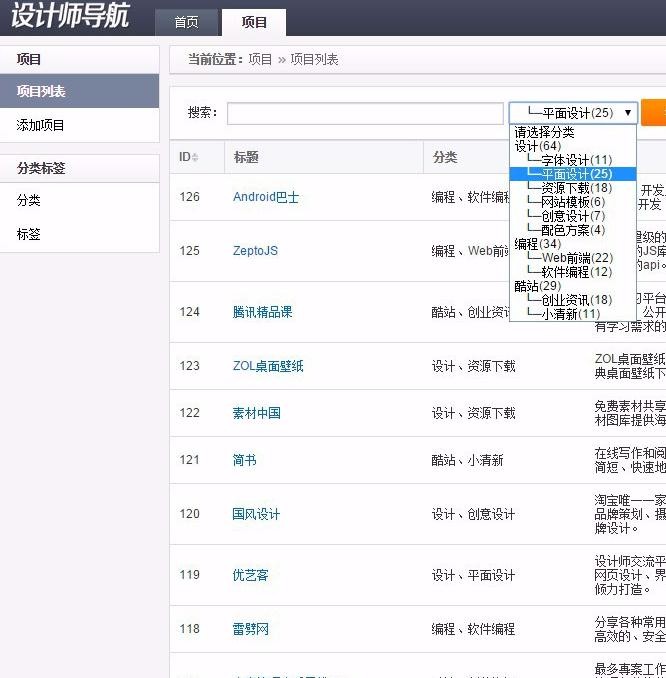Click the ID cell 124

(189, 312)
